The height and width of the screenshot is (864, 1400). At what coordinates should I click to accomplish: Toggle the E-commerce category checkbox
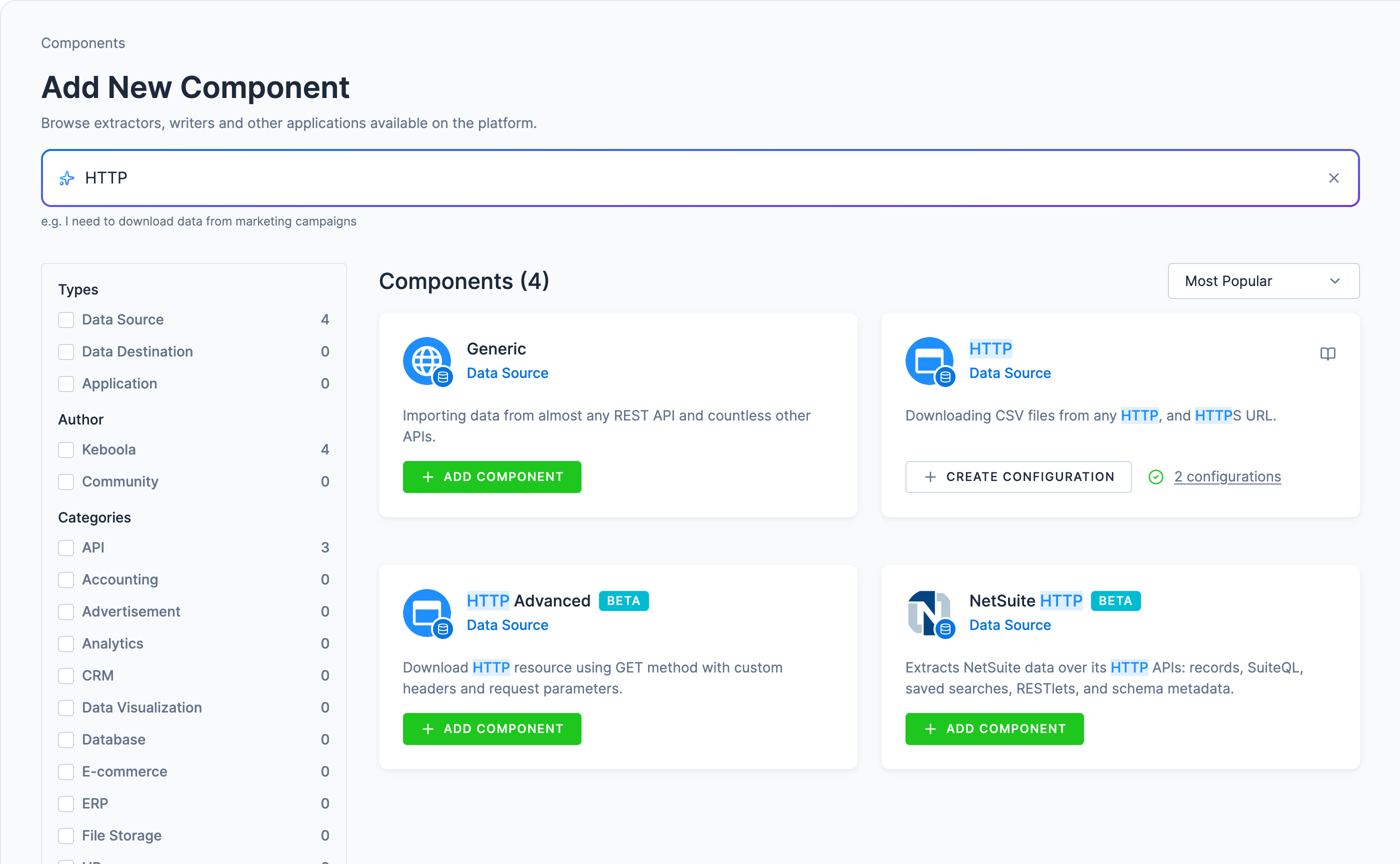(66, 772)
